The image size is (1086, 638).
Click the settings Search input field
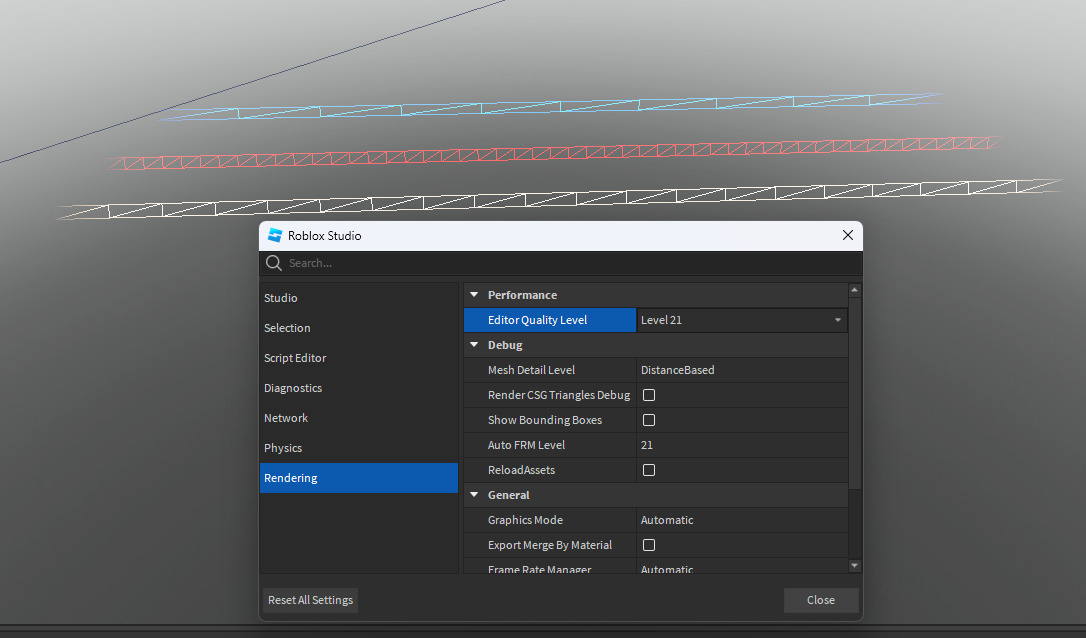560,263
